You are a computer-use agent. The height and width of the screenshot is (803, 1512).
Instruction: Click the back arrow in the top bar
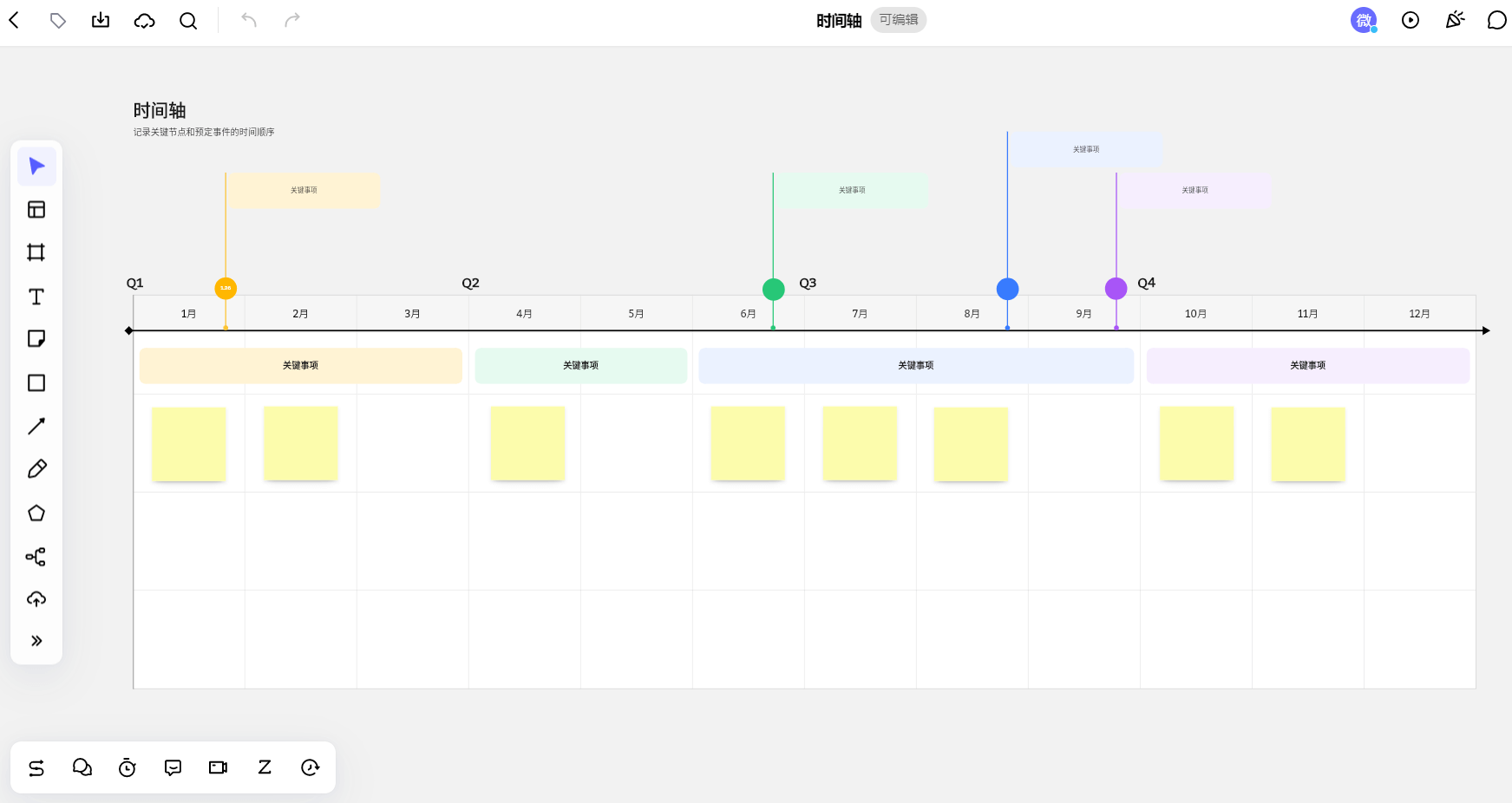[x=14, y=20]
